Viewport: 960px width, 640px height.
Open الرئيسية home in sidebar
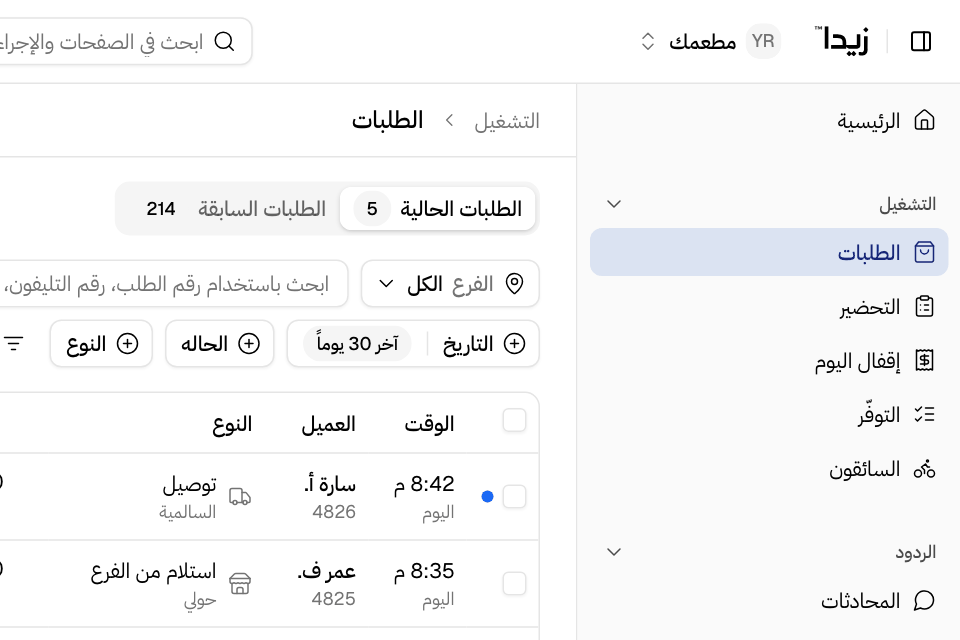[x=769, y=121]
